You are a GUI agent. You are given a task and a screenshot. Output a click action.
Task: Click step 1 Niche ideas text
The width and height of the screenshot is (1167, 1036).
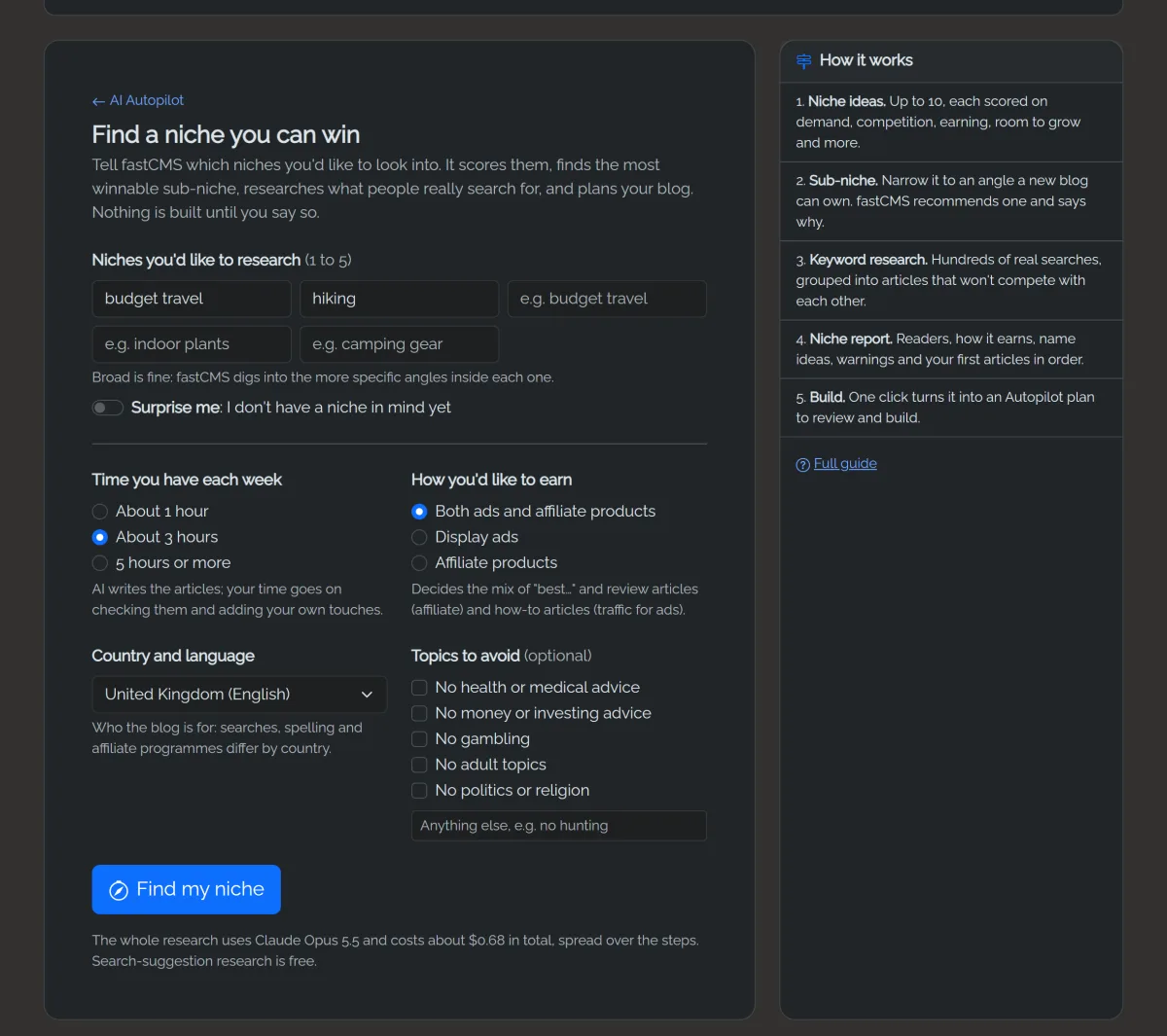point(938,122)
